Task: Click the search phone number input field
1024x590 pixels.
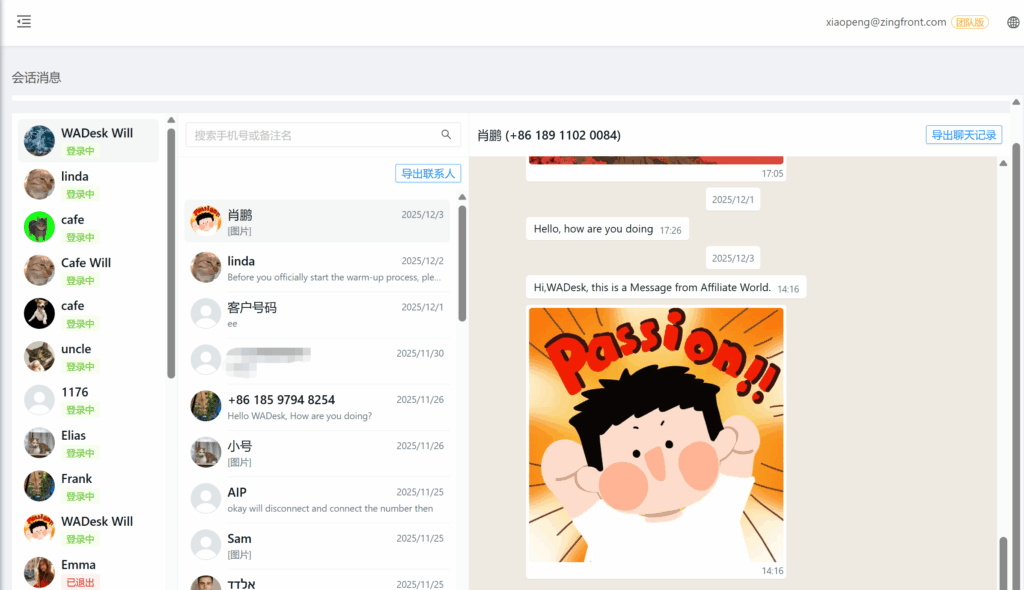Action: 312,135
